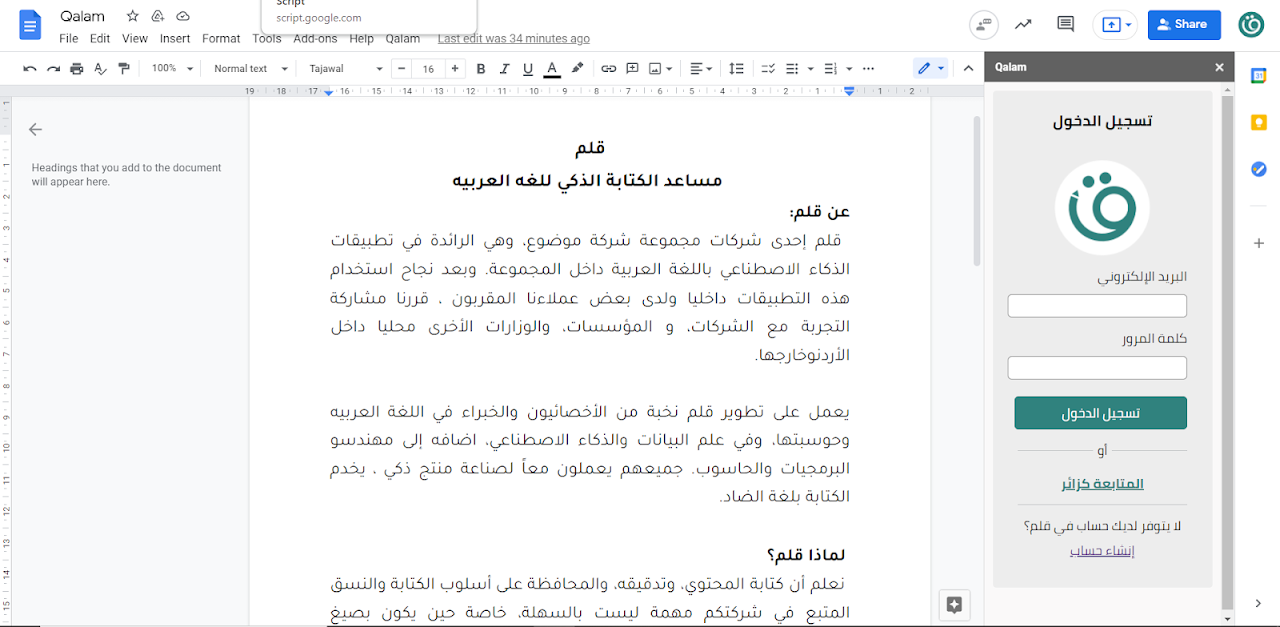This screenshot has height=627, width=1280.
Task: Toggle bold formatting
Action: 481,69
